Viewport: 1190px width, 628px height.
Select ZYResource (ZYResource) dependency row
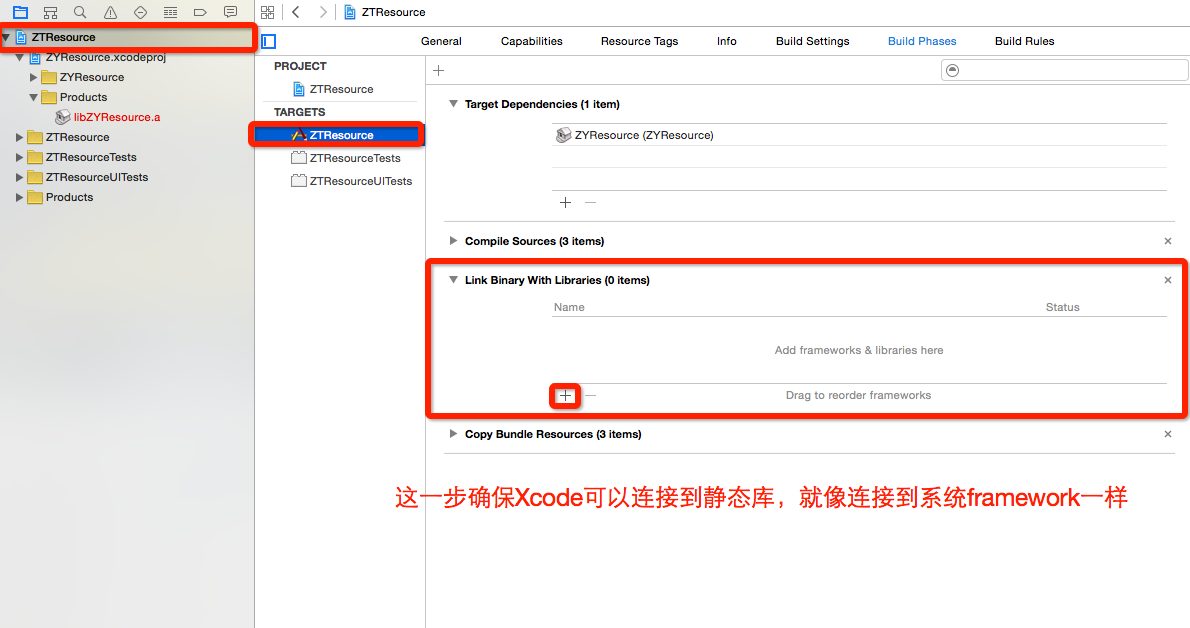click(859, 135)
